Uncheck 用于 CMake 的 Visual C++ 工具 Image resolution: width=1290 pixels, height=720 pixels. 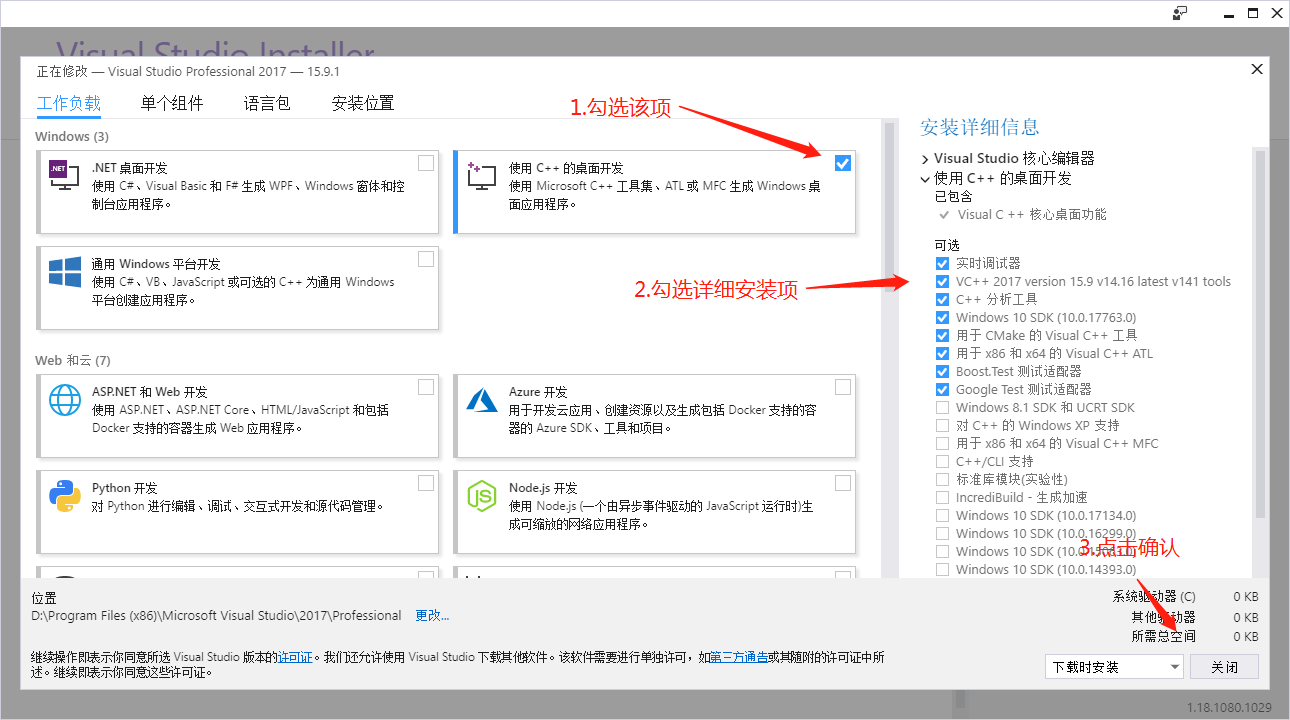pyautogui.click(x=942, y=336)
